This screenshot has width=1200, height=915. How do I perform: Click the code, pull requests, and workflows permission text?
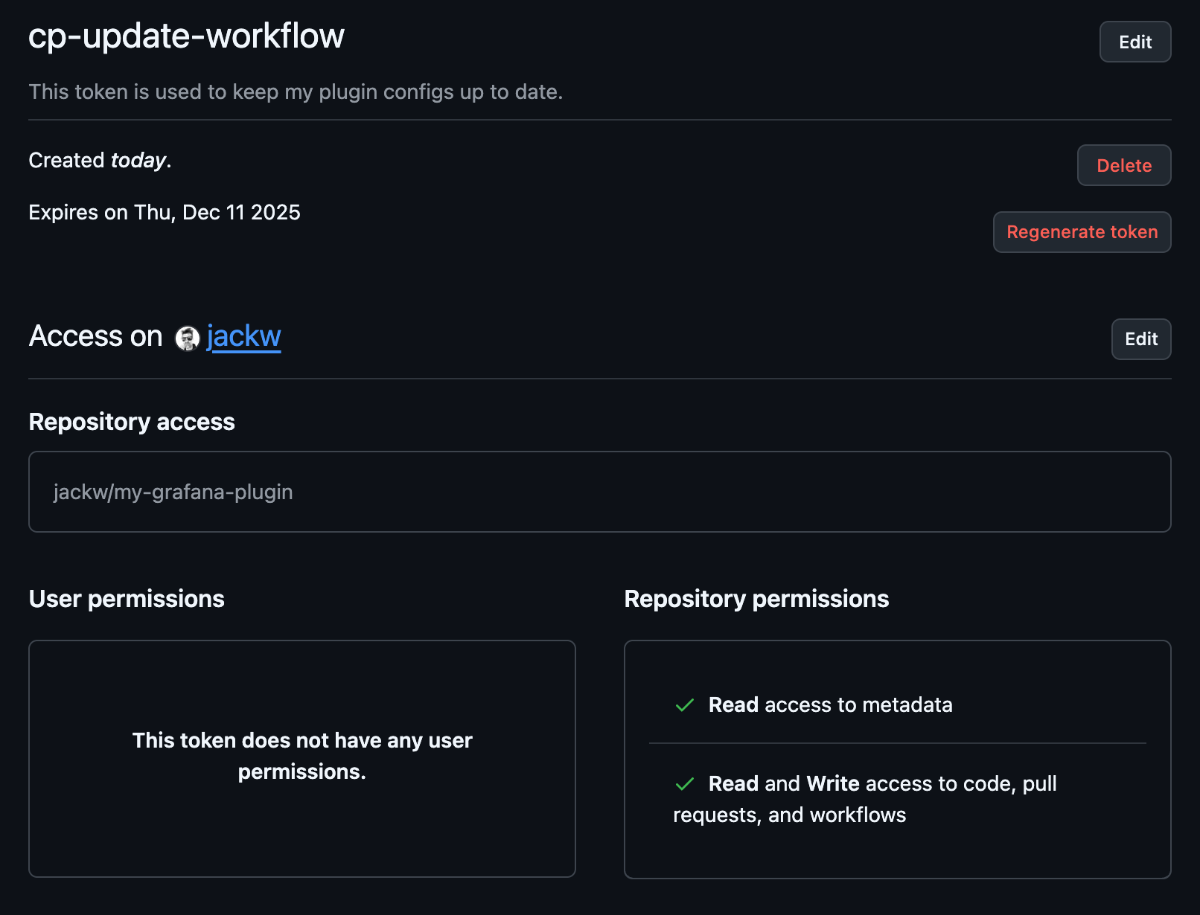(865, 799)
